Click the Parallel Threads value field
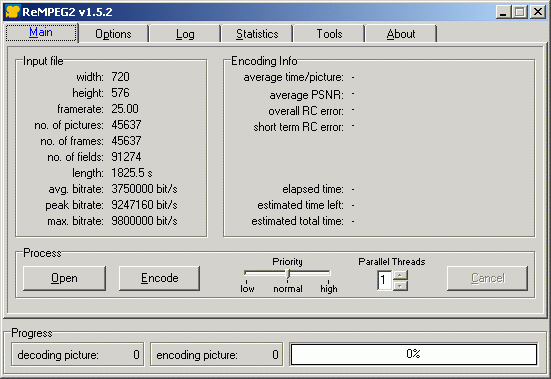The height and width of the screenshot is (379, 551). coord(384,280)
